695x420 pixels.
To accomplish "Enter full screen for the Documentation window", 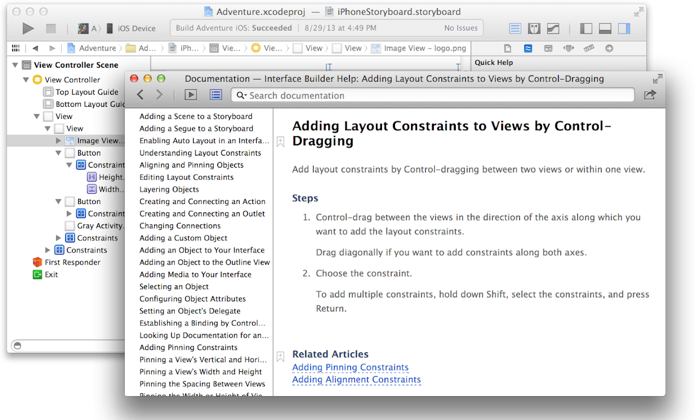I will [x=657, y=78].
